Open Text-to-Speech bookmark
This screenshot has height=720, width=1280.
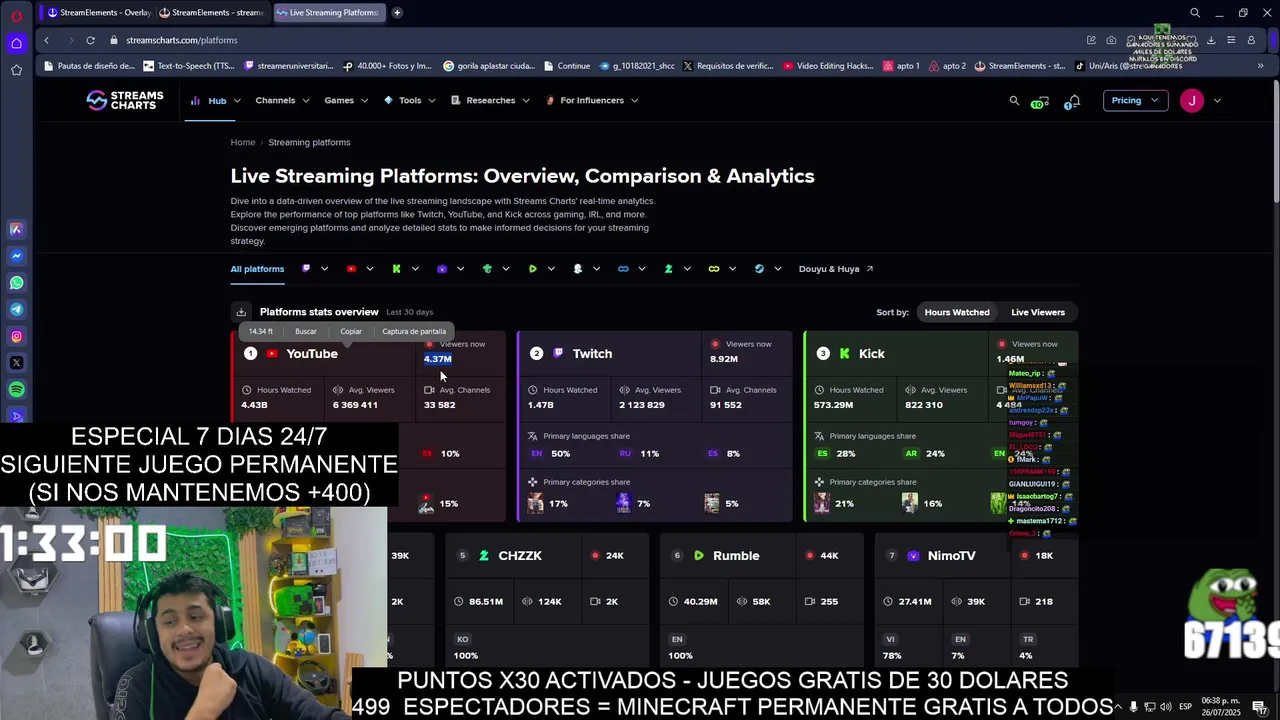[189, 66]
